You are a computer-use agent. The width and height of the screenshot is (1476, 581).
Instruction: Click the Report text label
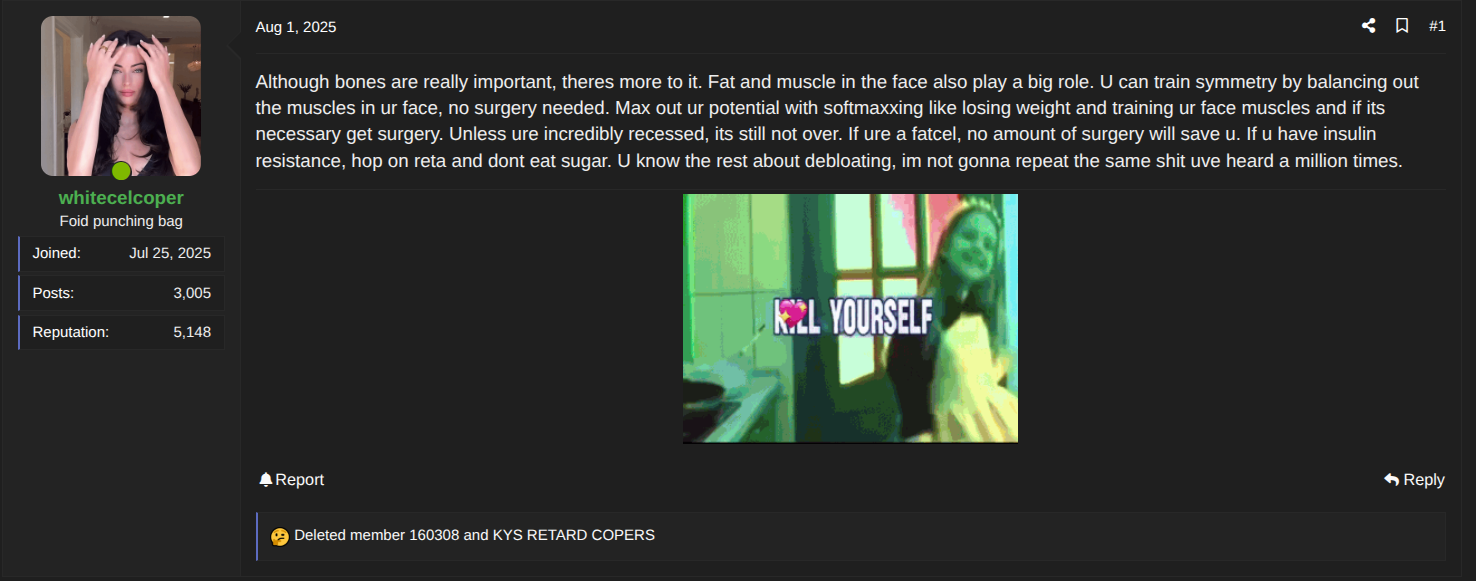coord(300,480)
